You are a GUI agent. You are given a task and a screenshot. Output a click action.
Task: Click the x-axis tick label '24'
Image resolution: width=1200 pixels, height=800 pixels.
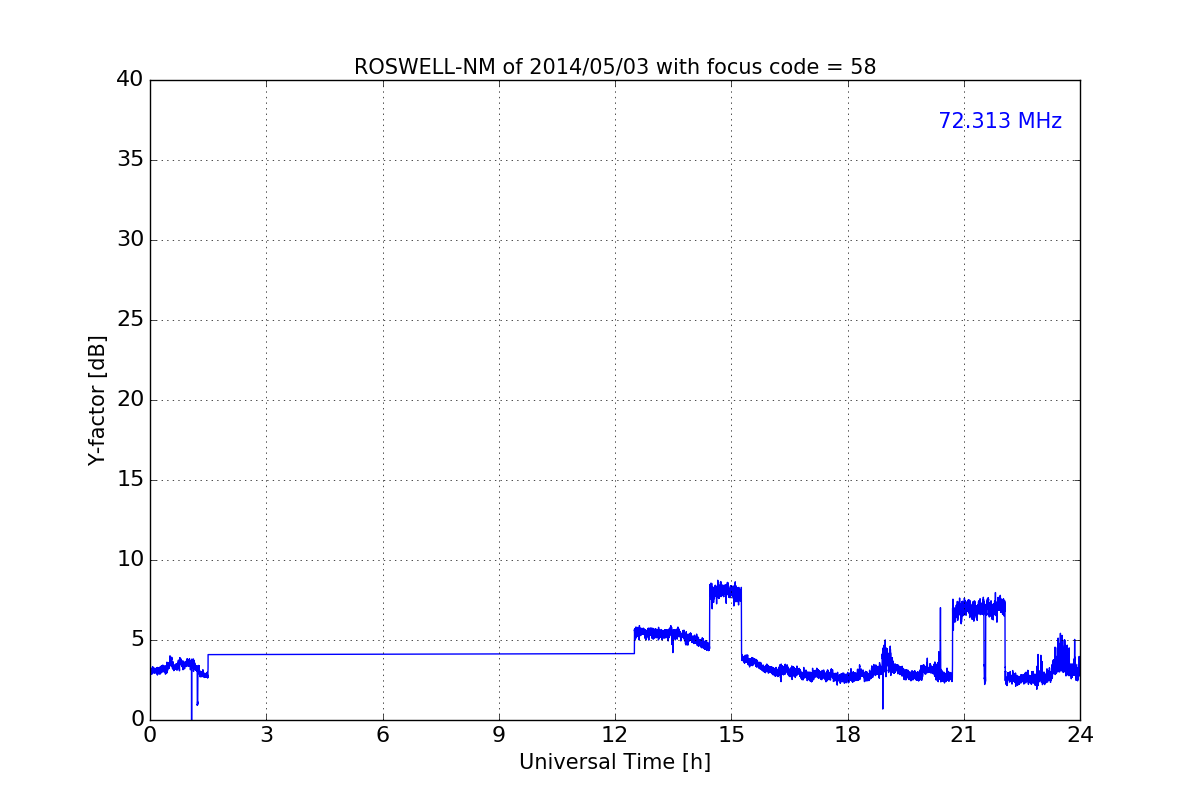(1080, 735)
